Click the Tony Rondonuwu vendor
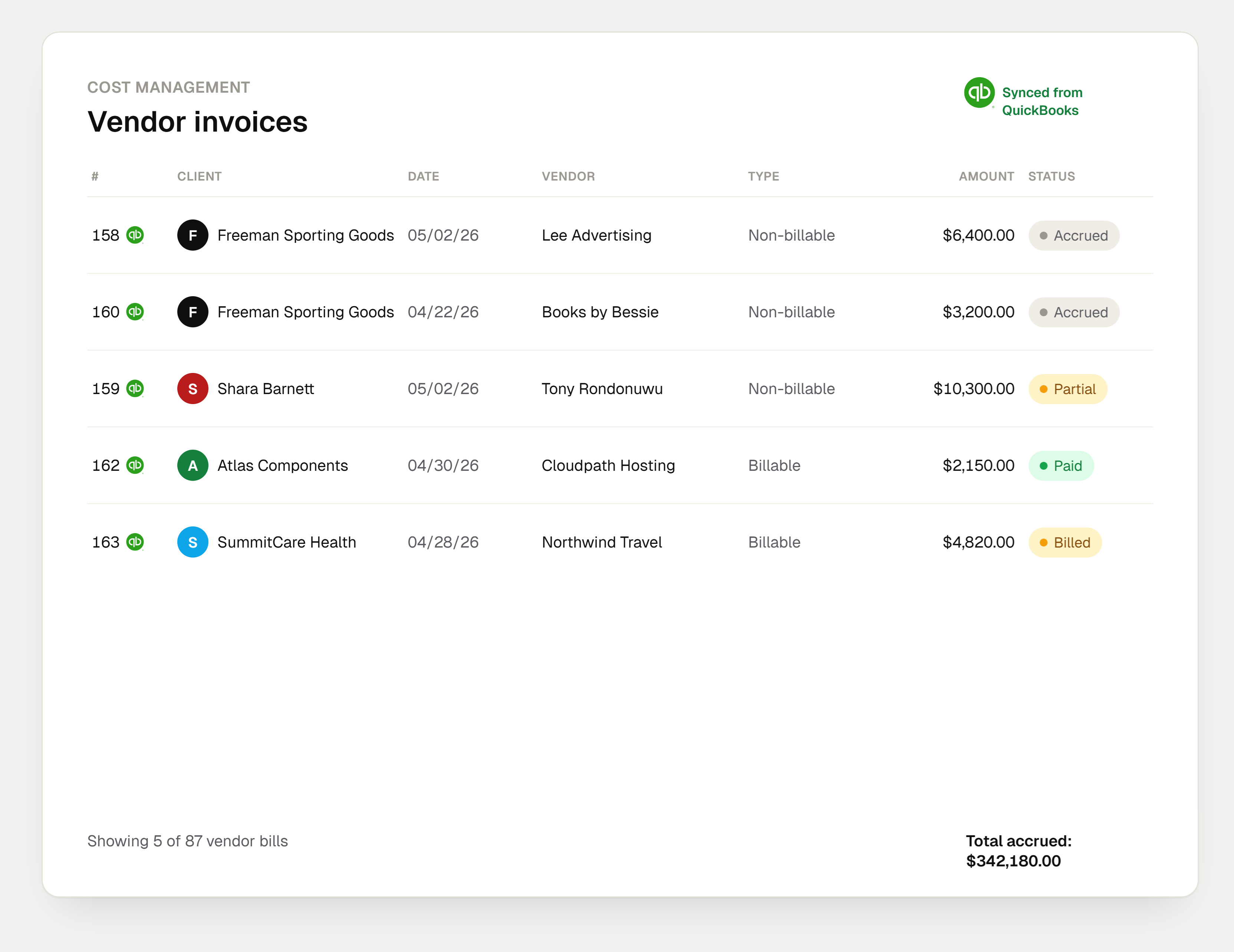Viewport: 1234px width, 952px height. [x=602, y=389]
